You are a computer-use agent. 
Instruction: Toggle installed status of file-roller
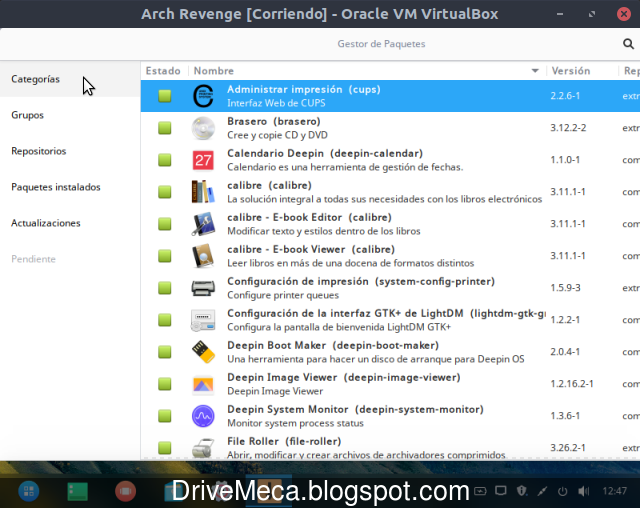point(165,448)
